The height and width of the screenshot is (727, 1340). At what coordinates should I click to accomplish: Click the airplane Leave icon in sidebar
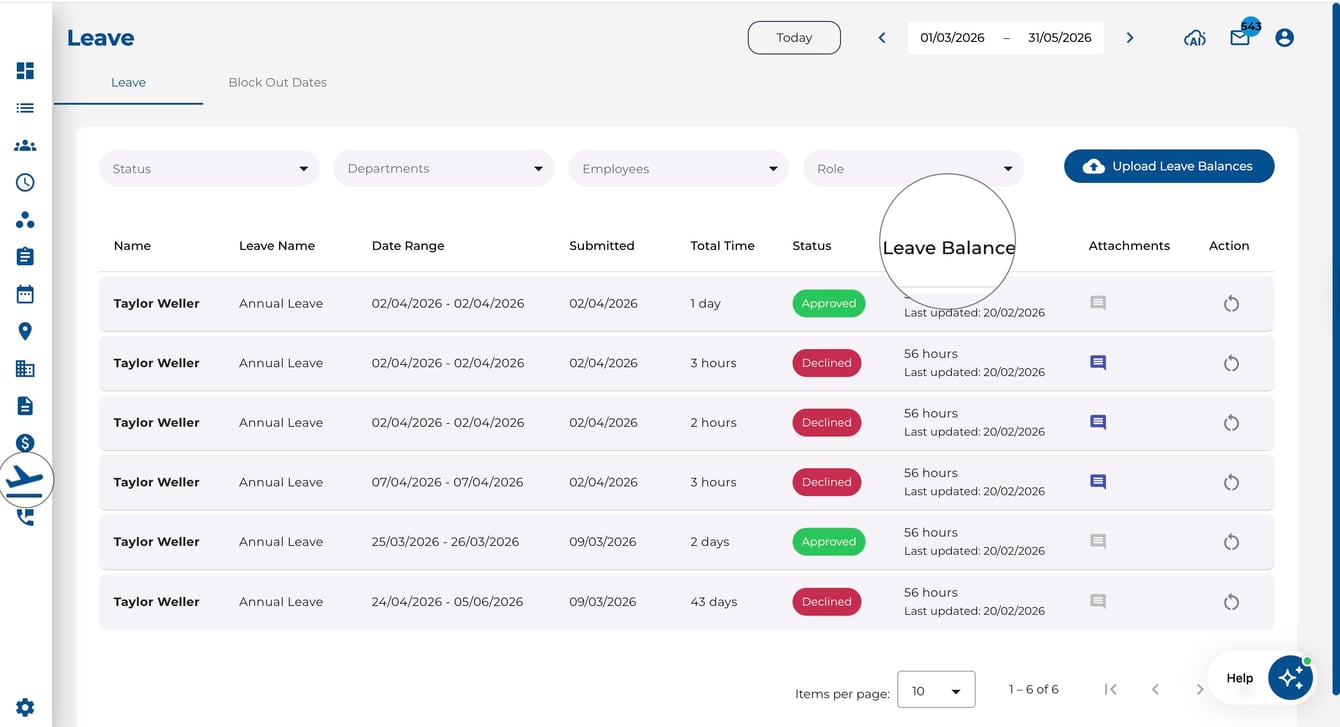(x=25, y=481)
